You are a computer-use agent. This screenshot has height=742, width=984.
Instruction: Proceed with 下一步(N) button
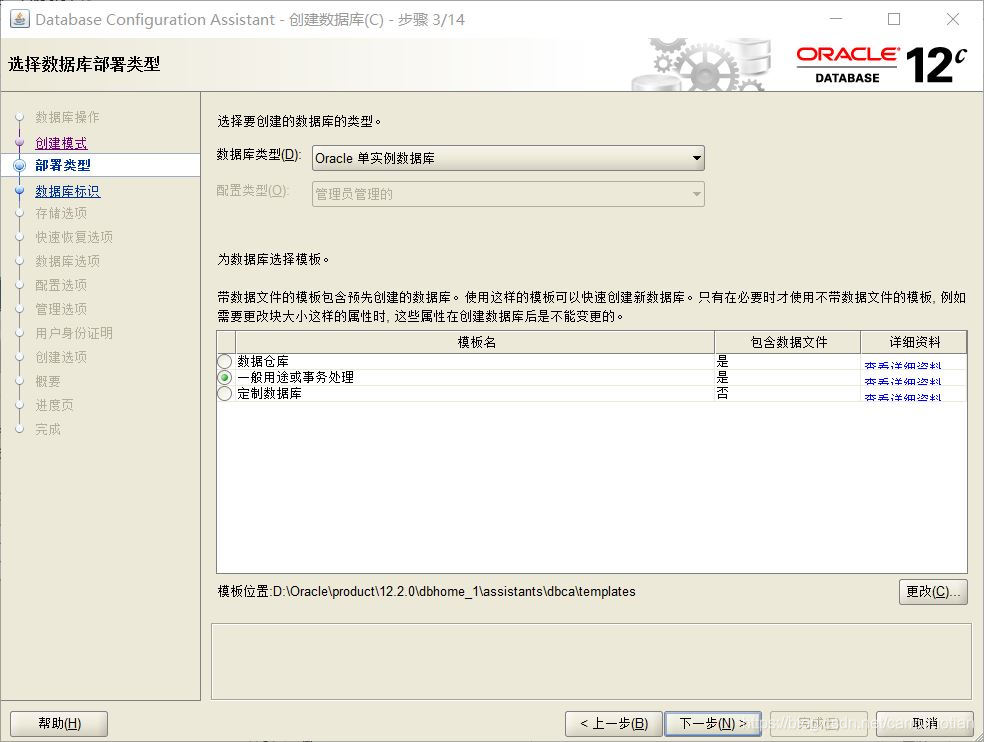tap(713, 724)
